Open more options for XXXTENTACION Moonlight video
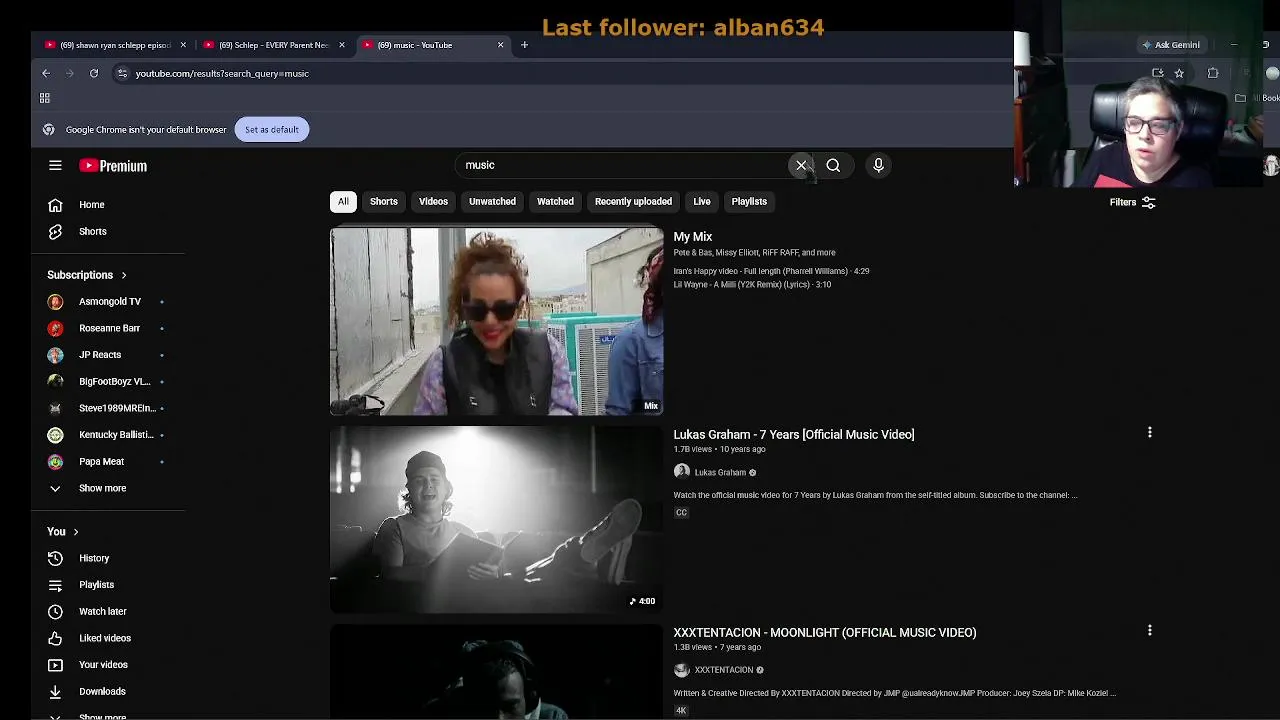 (x=1149, y=631)
